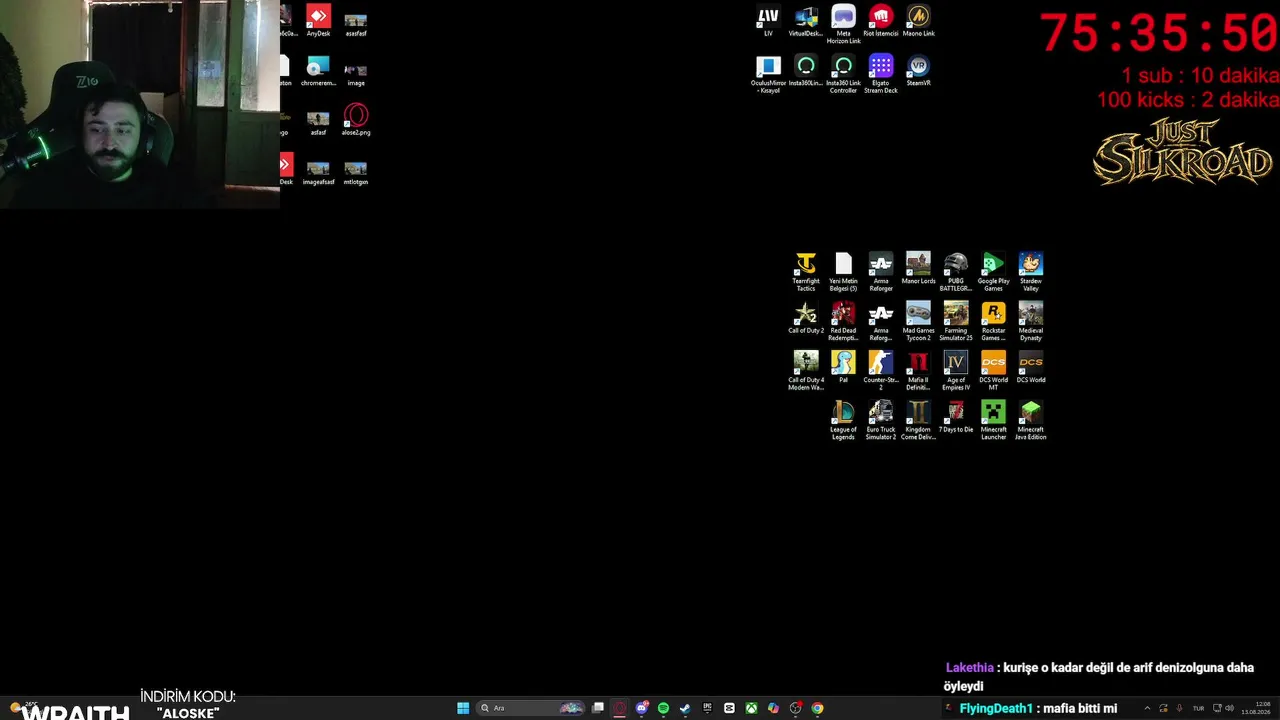
Task: Select the Mafia II Definitive Edition icon
Action: coord(918,370)
